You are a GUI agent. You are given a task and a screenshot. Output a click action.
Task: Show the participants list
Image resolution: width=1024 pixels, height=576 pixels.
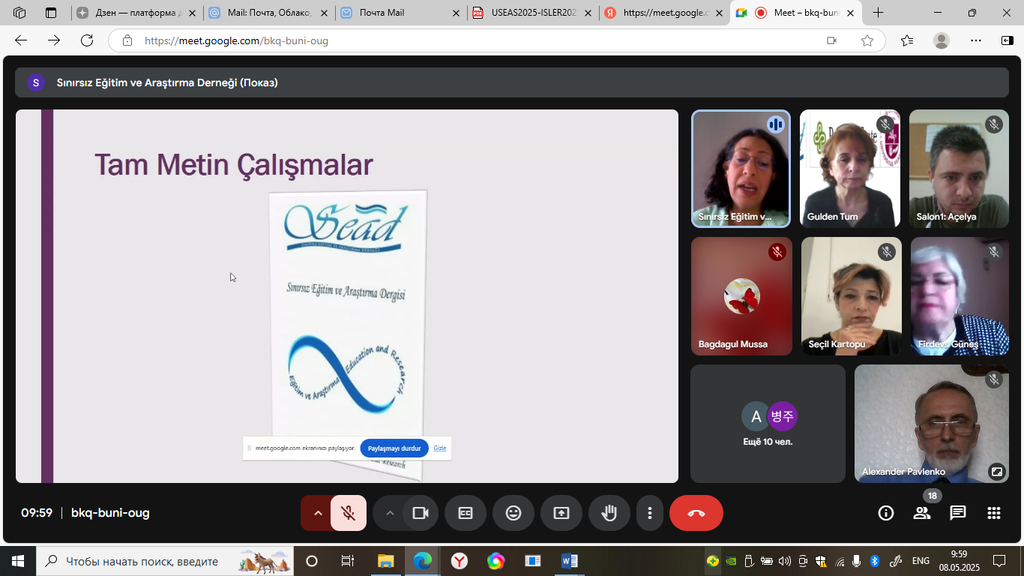(921, 513)
